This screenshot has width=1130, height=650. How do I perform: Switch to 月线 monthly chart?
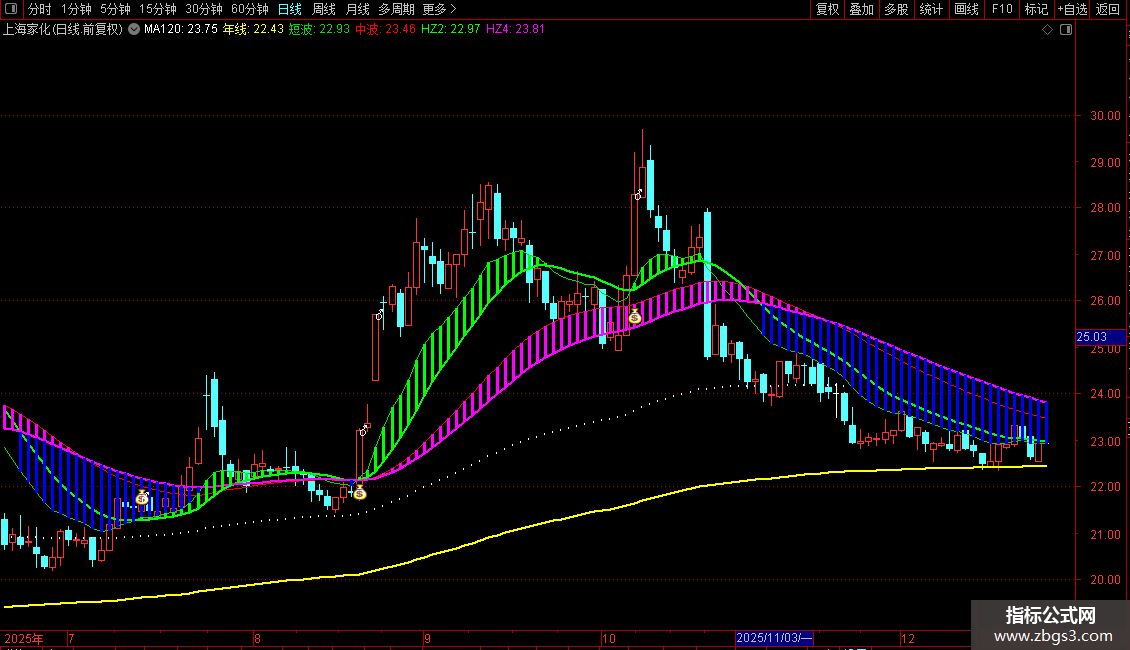pyautogui.click(x=357, y=9)
